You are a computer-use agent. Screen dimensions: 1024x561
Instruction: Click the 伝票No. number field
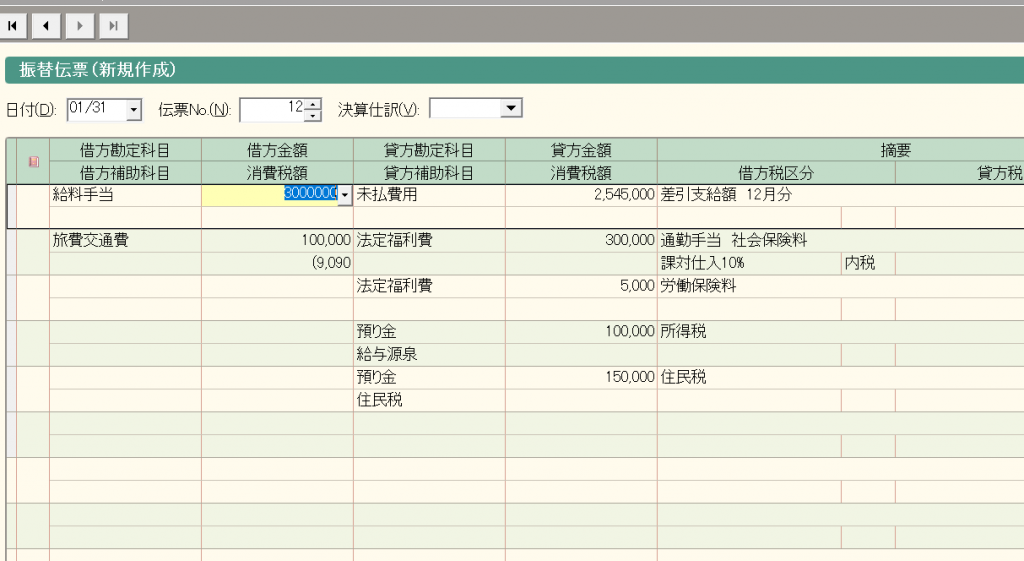pos(272,108)
